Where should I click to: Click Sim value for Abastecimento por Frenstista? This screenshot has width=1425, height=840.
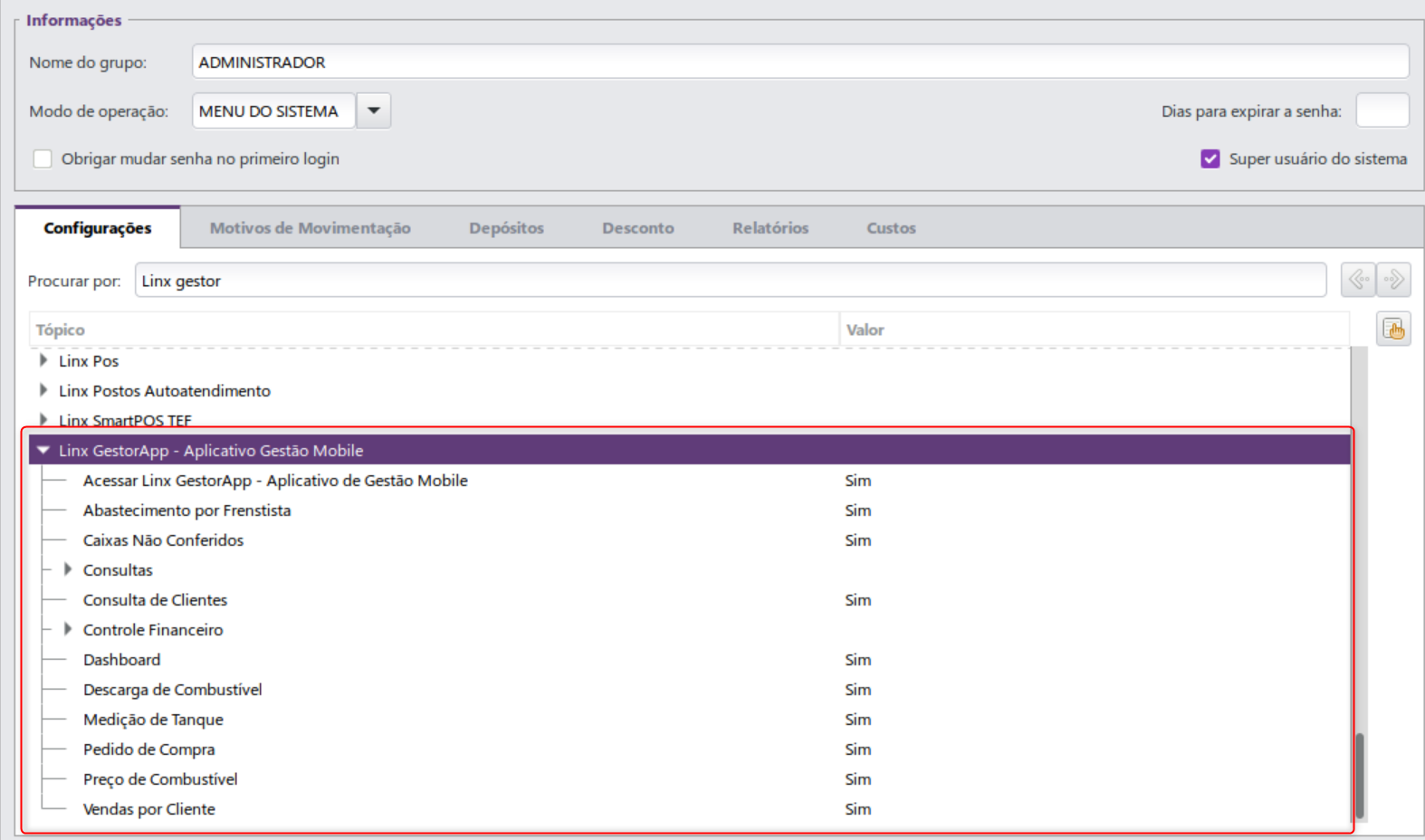[858, 510]
